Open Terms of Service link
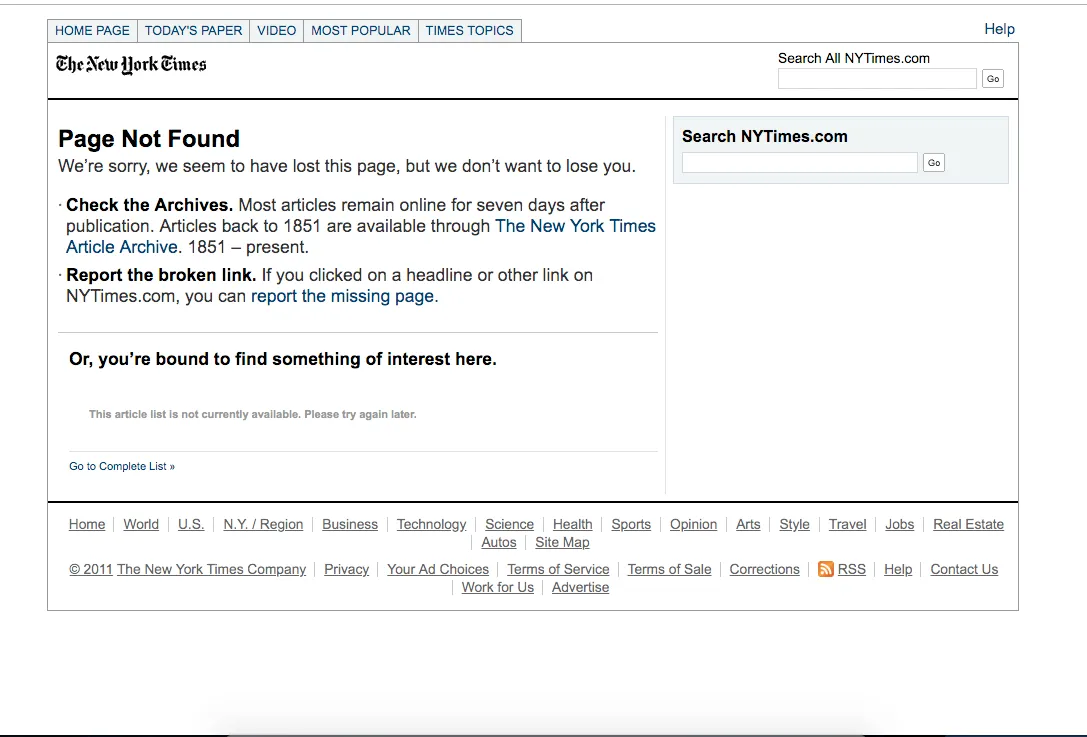The image size is (1087, 737). (x=558, y=569)
